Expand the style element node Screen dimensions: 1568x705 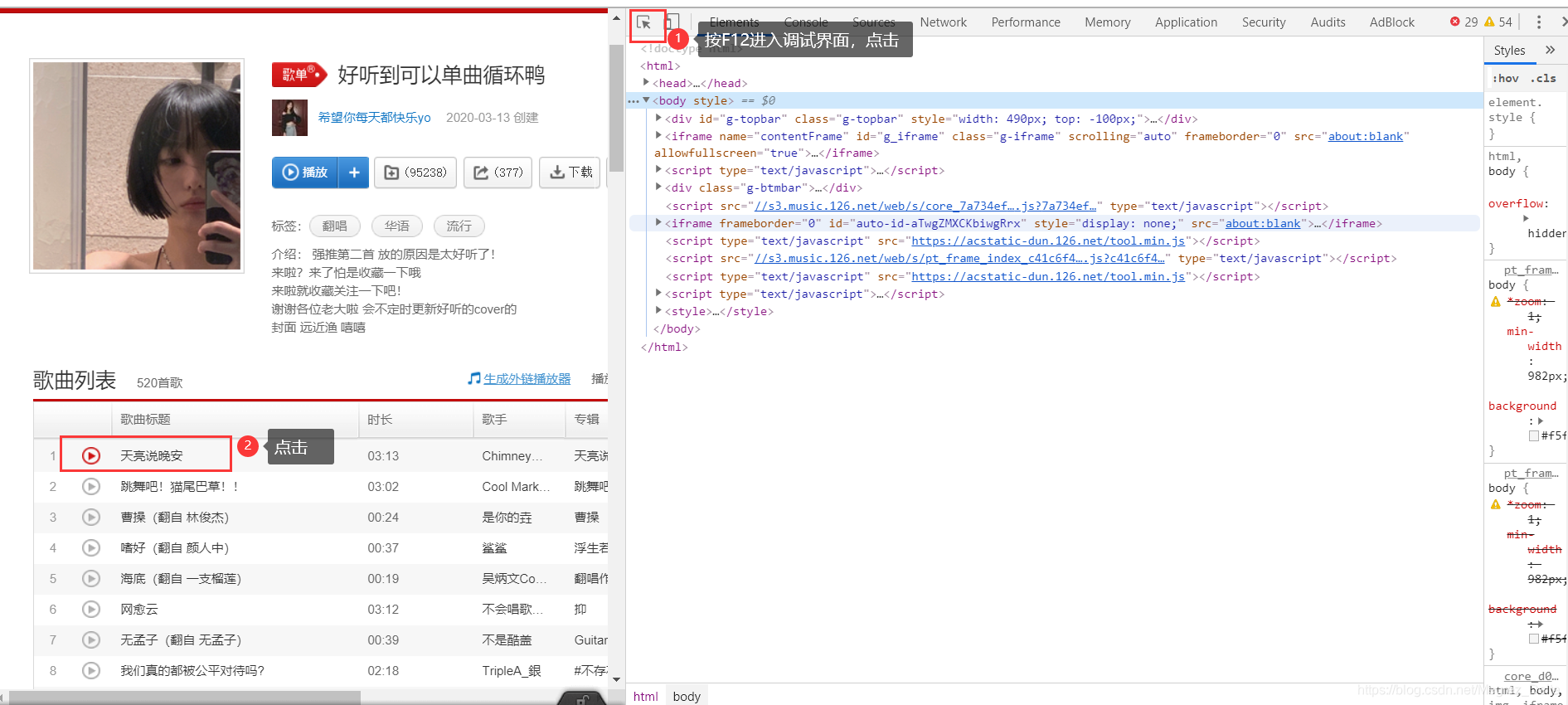(x=658, y=311)
